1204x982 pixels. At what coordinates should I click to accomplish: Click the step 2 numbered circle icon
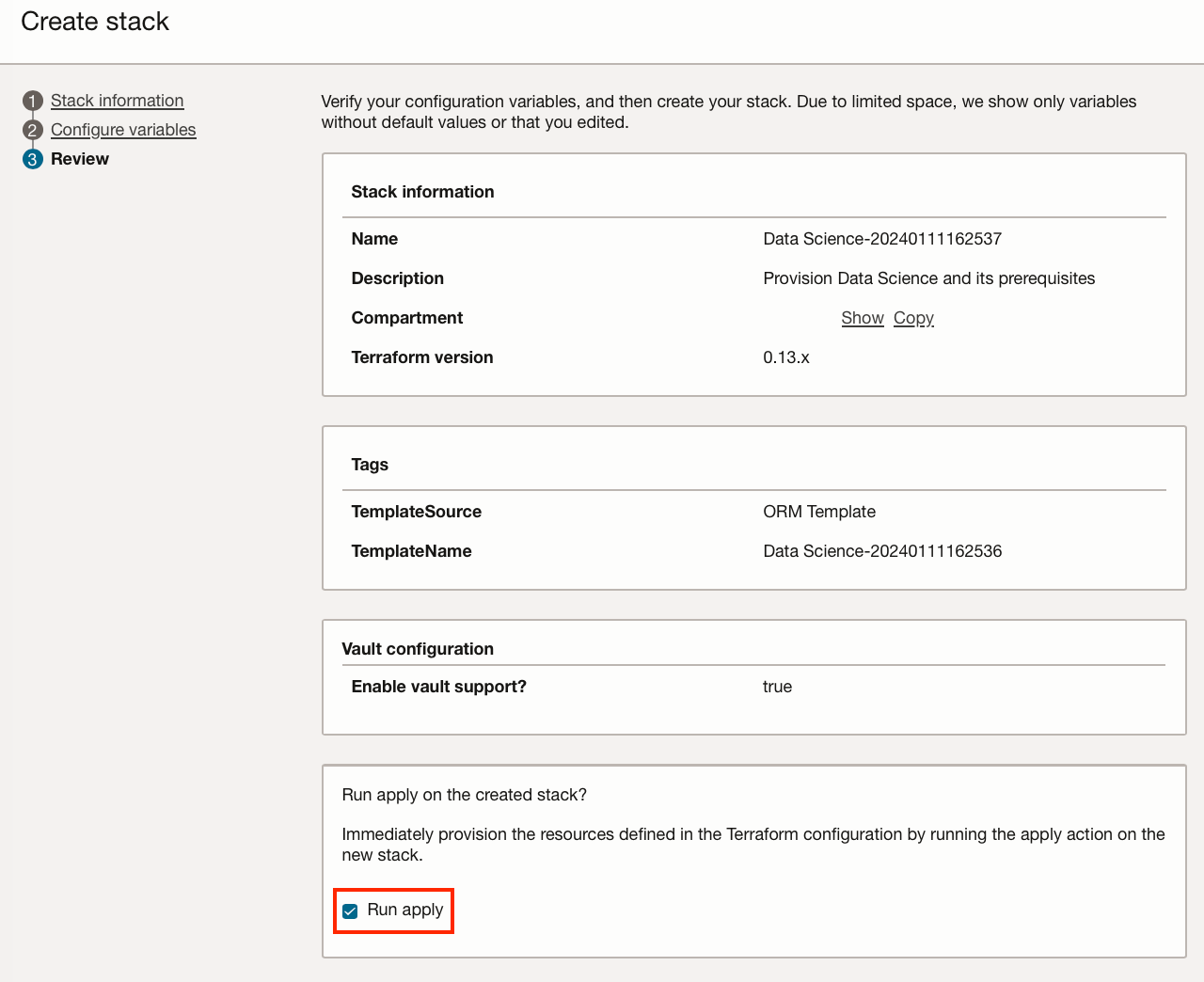pyautogui.click(x=33, y=130)
